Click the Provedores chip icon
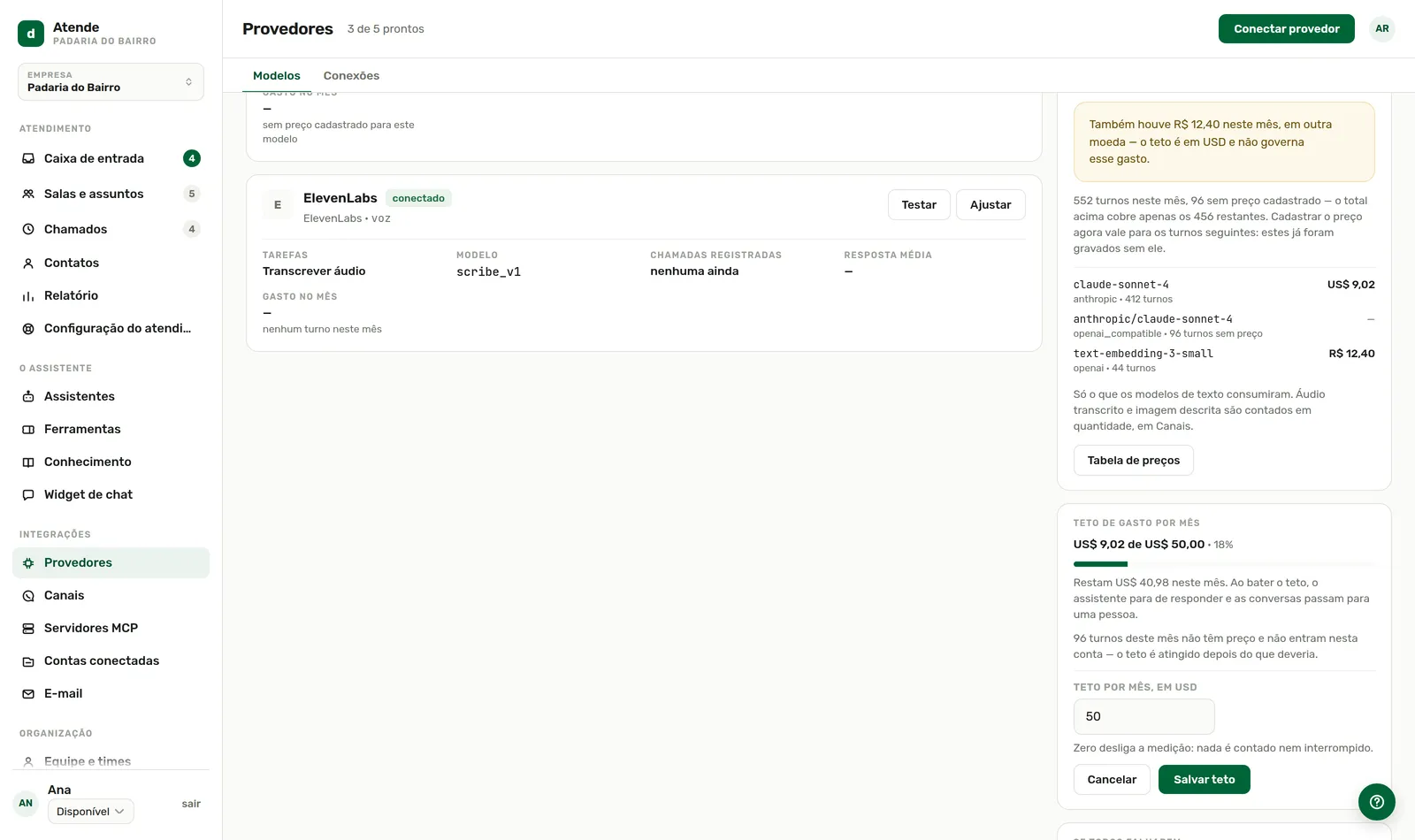1415x840 pixels. 28,562
